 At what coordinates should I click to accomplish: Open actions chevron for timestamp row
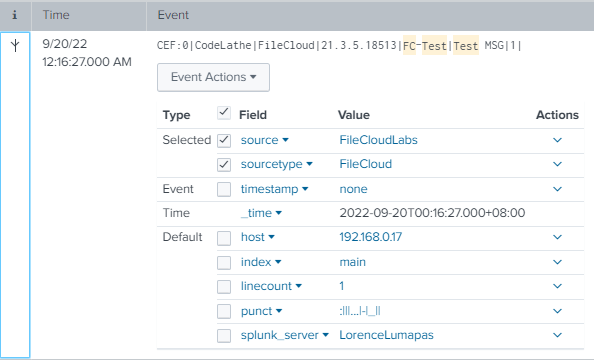pyautogui.click(x=557, y=189)
